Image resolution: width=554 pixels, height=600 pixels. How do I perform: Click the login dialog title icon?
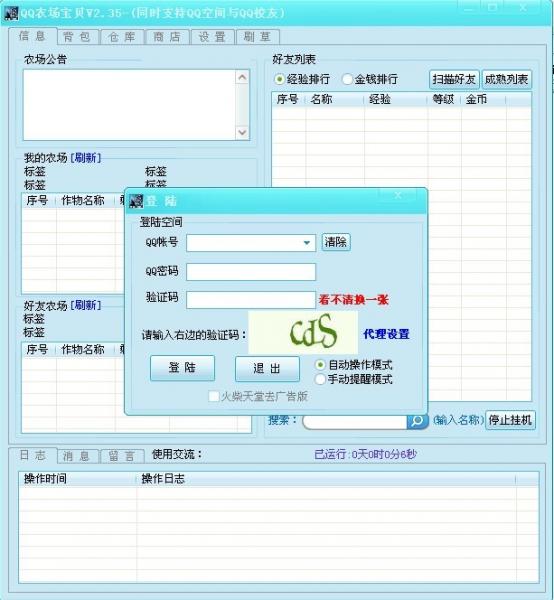[x=136, y=201]
